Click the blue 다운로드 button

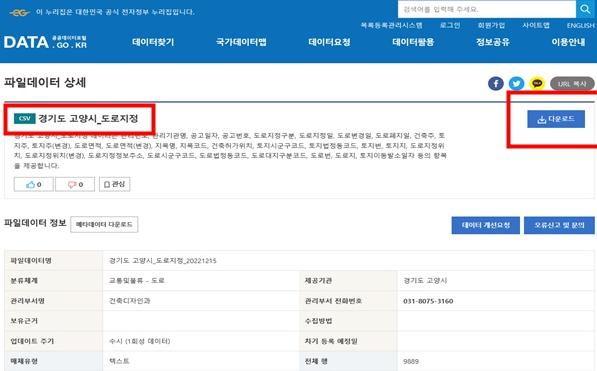556,119
